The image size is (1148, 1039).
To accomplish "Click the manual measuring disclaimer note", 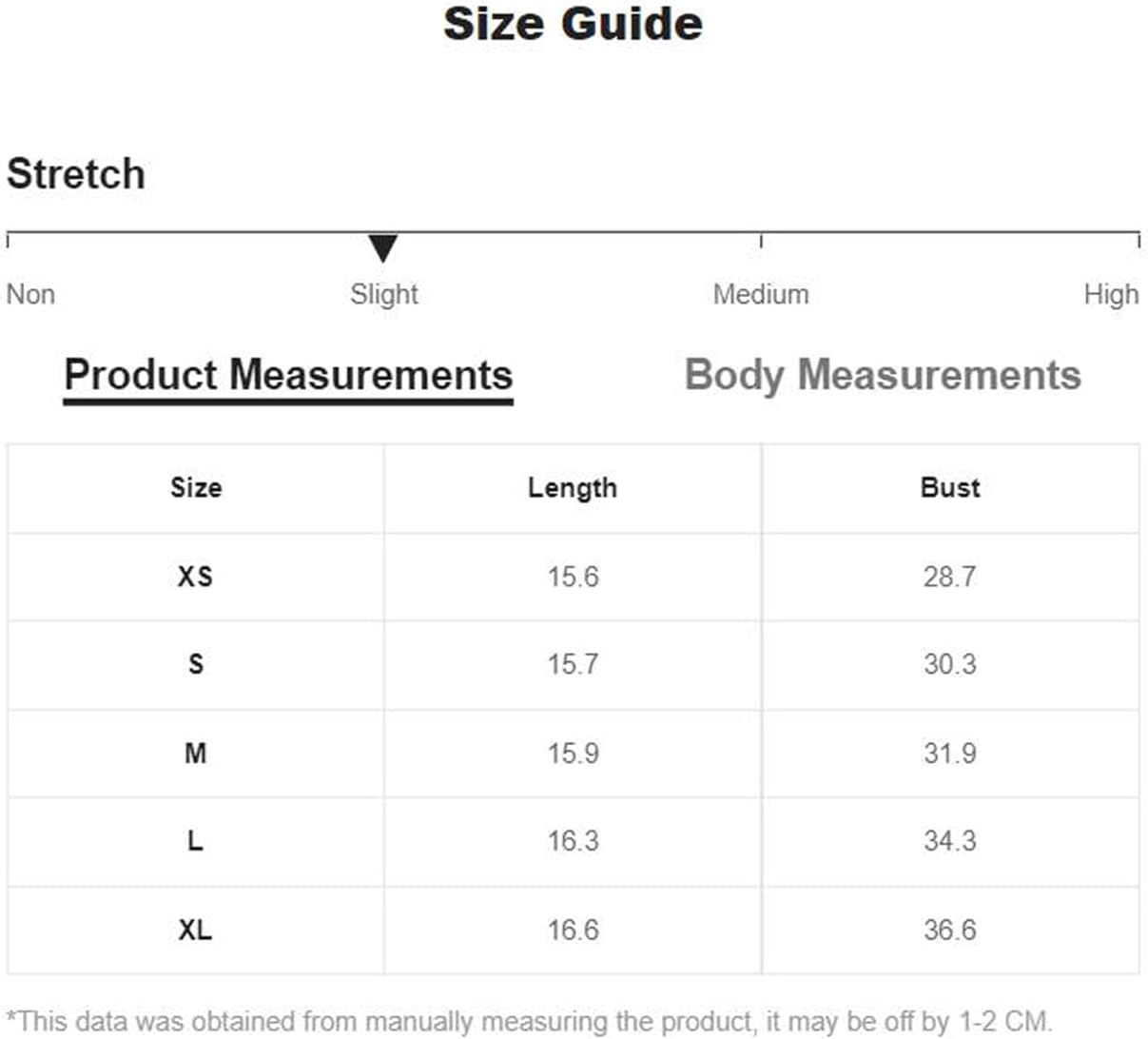I will pos(530,1022).
